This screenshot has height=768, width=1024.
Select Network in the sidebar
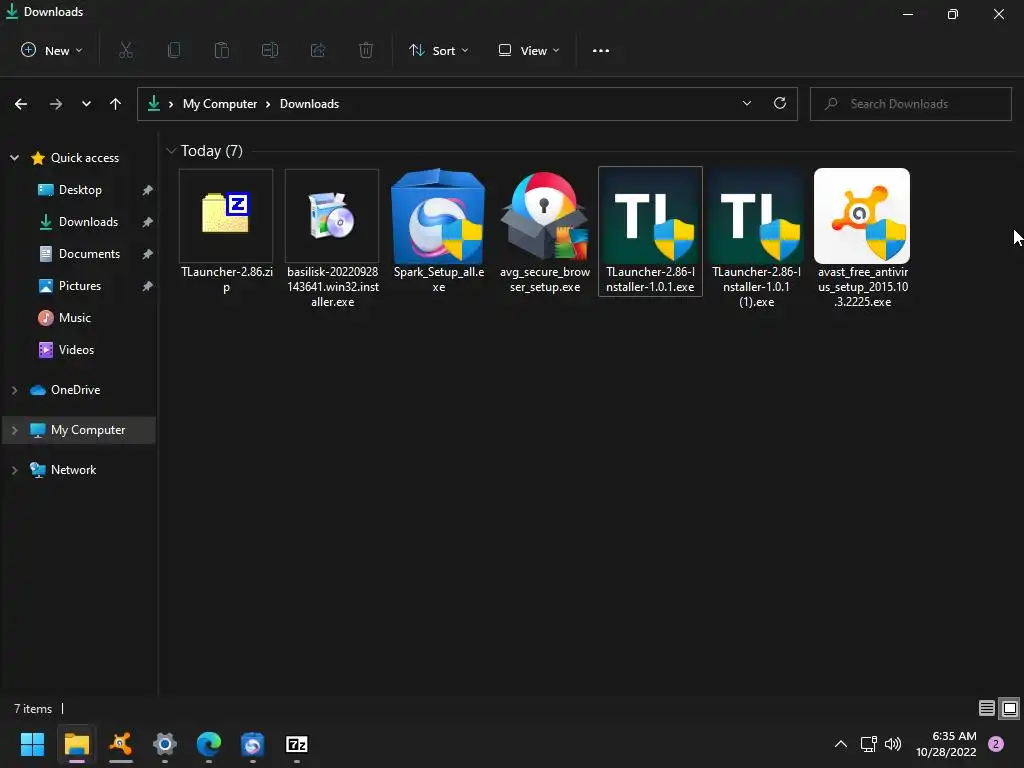pyautogui.click(x=73, y=470)
